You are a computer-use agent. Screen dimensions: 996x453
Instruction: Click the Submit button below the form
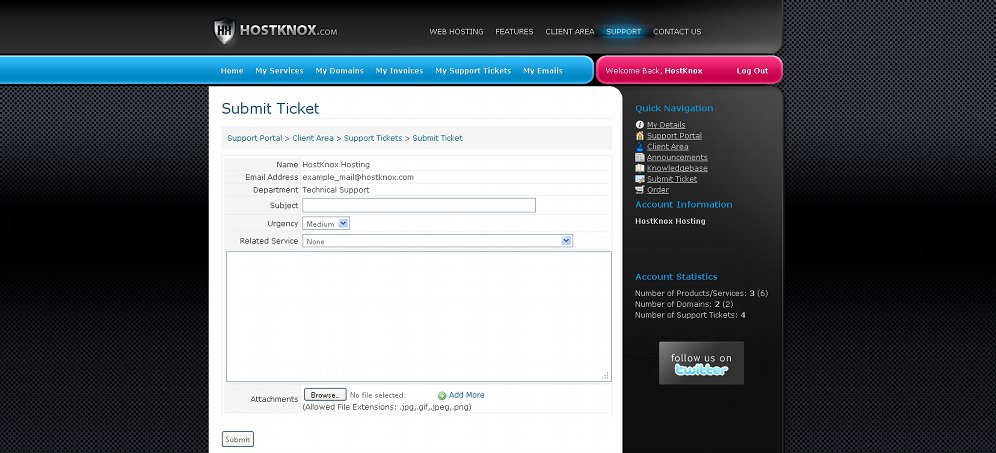point(238,439)
